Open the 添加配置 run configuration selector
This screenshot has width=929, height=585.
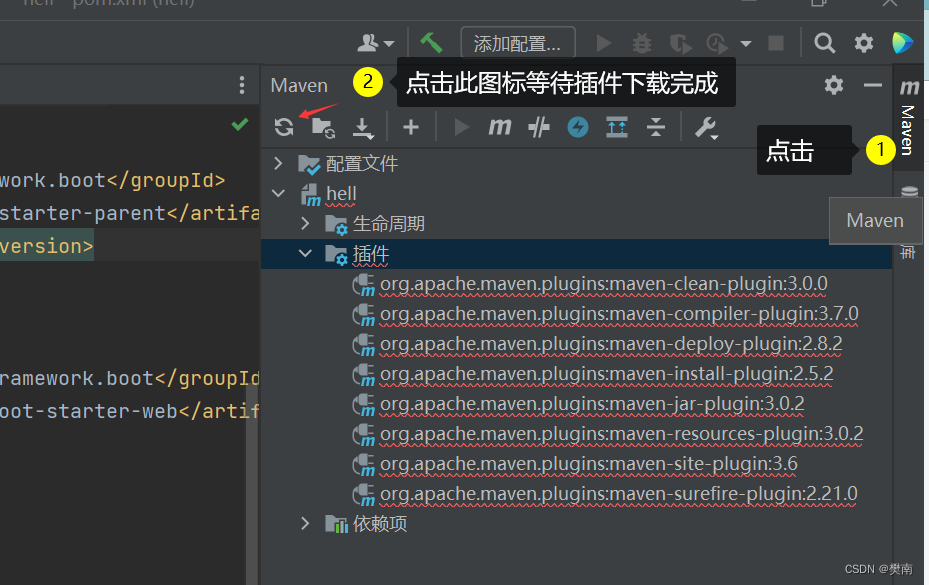516,42
